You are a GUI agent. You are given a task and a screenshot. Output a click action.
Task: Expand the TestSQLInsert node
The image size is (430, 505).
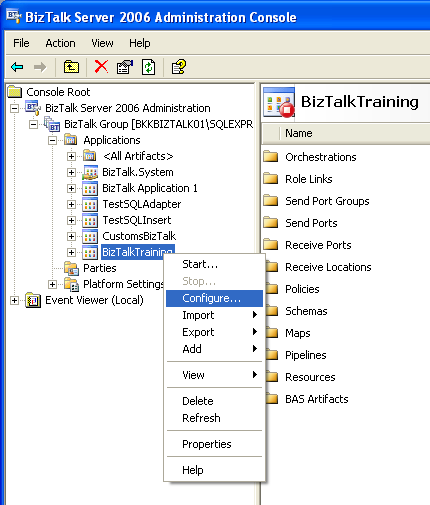(71, 220)
